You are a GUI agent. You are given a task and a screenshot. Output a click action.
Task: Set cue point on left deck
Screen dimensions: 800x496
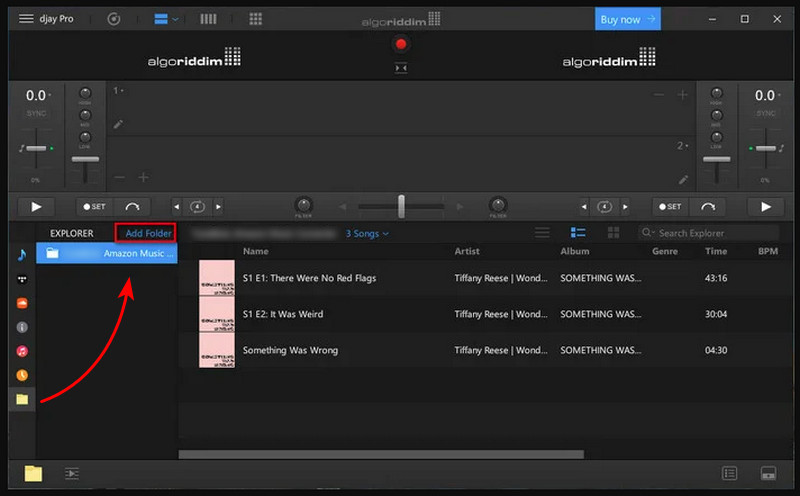(x=95, y=207)
